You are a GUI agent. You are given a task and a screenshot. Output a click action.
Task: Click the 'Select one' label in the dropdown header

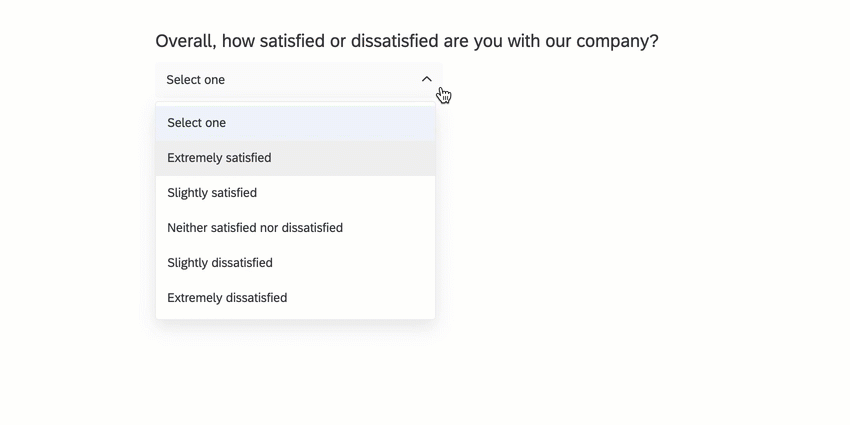[196, 79]
